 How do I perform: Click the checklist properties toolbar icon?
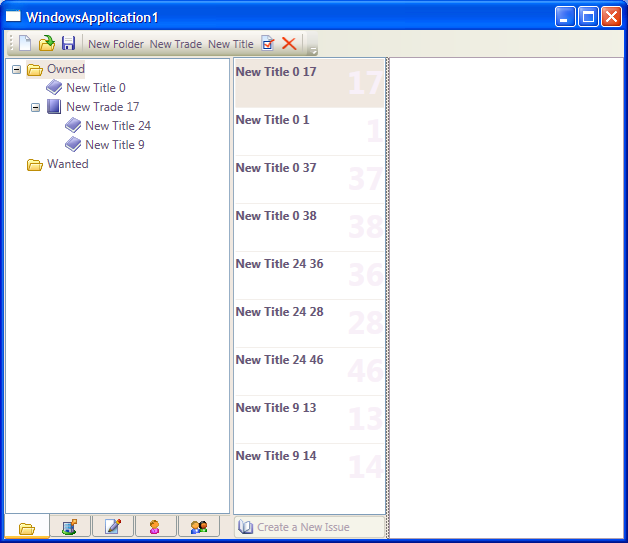pos(268,43)
